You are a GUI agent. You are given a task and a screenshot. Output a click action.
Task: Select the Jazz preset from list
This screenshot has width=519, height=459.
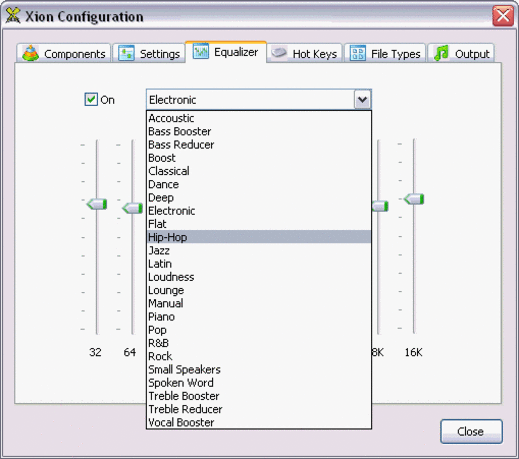[259, 250]
